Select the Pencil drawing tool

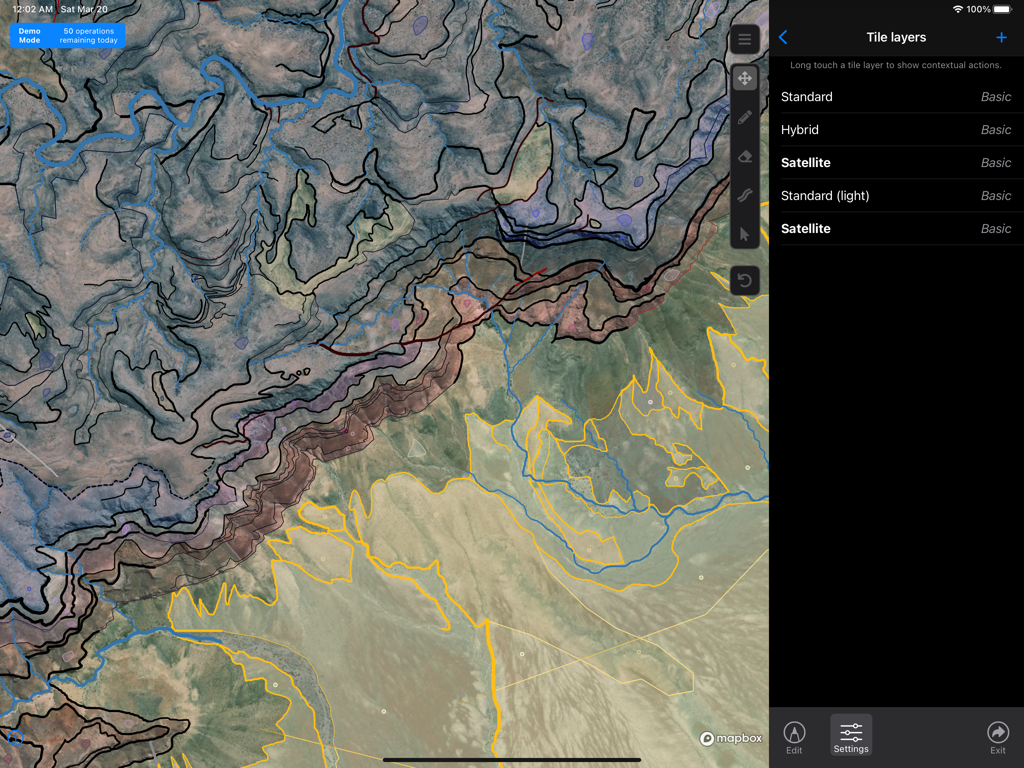pyautogui.click(x=744, y=117)
